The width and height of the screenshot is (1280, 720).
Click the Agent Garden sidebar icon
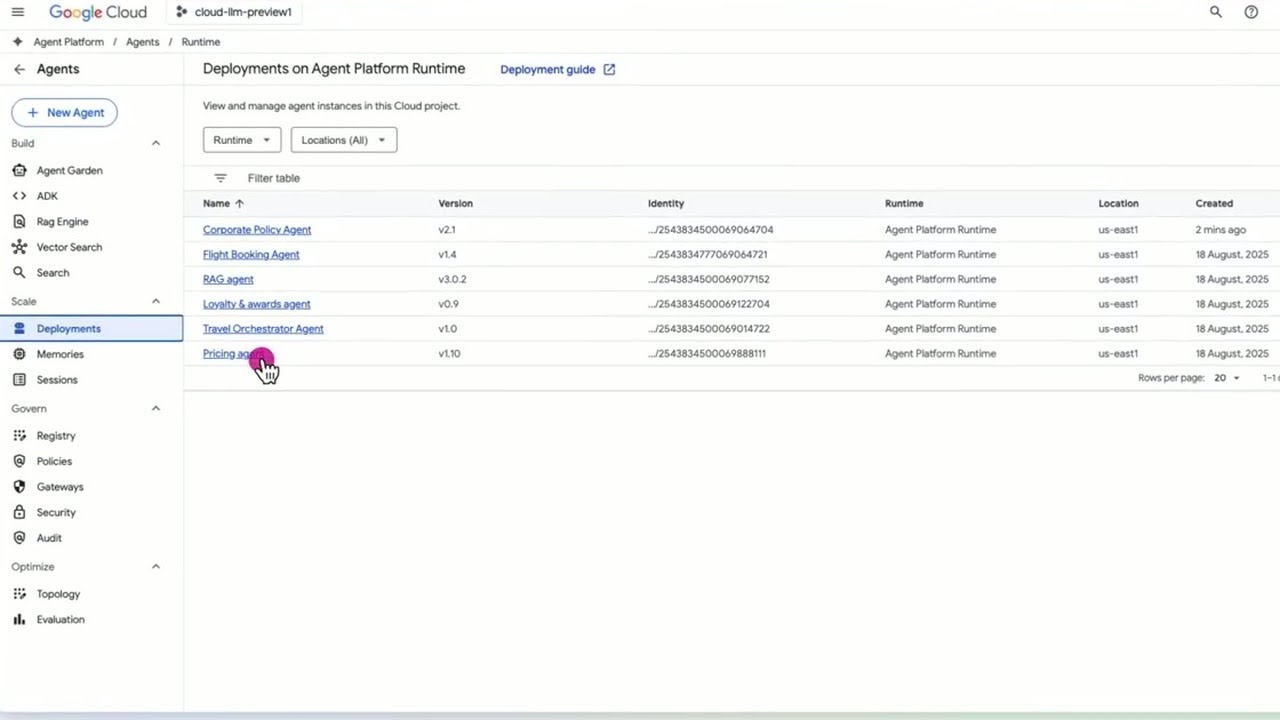click(x=19, y=170)
